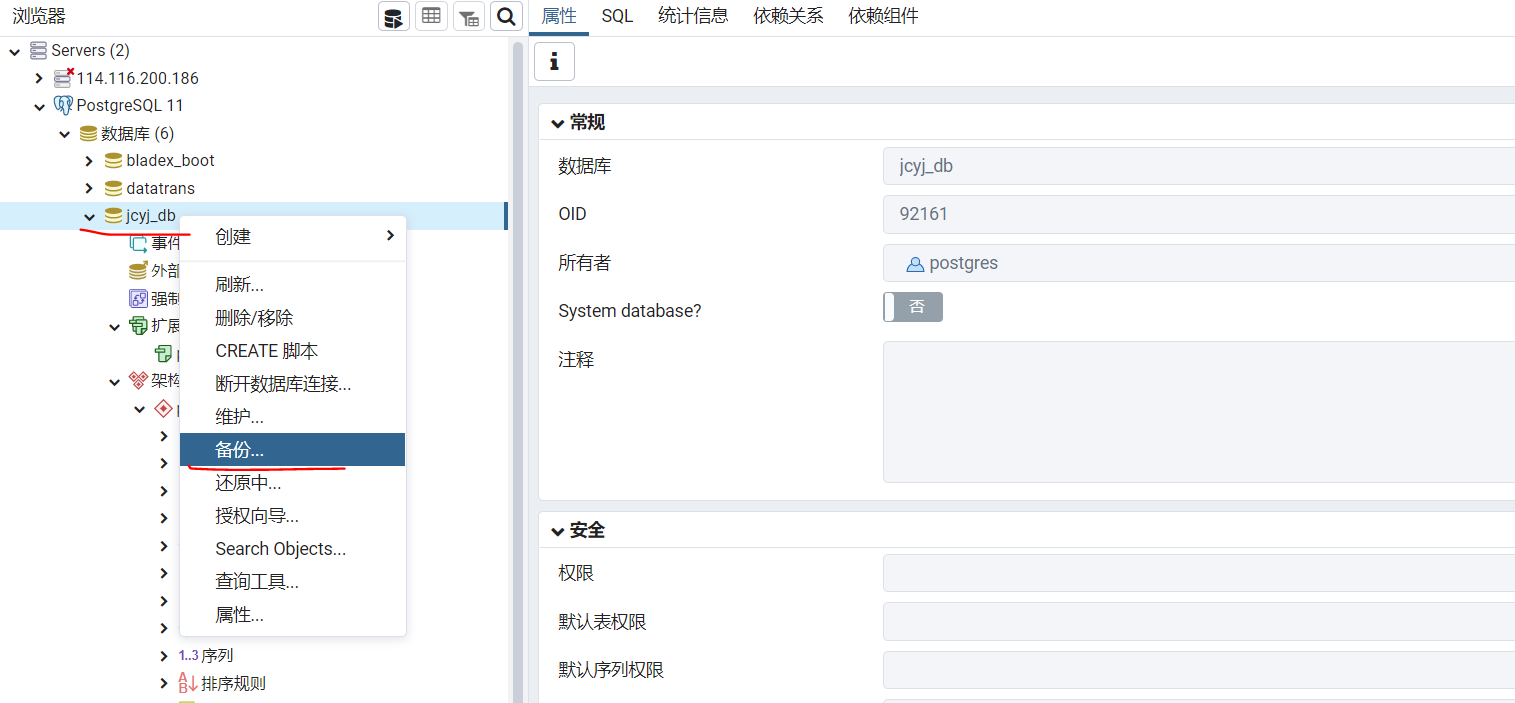
Task: Click the 权限 privileges field
Action: tap(1199, 573)
